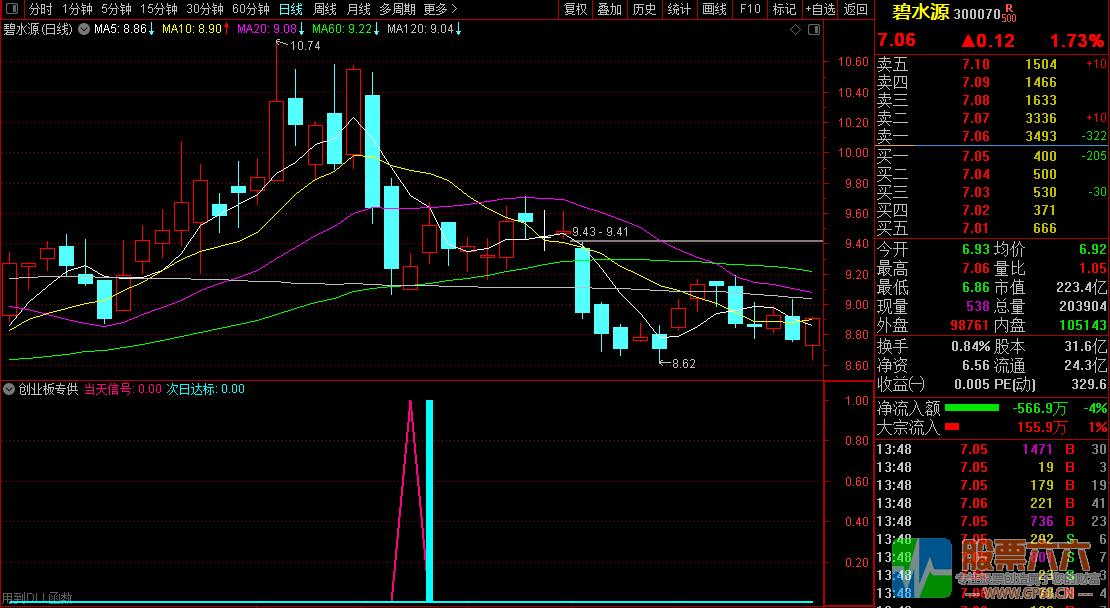The height and width of the screenshot is (608, 1110).
Task: Expand the 创业板专供 indicator dropdown
Action: pyautogui.click(x=9, y=389)
